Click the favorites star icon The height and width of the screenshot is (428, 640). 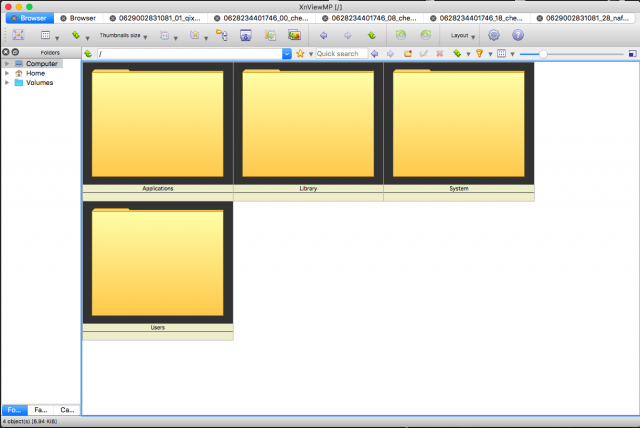[300, 53]
